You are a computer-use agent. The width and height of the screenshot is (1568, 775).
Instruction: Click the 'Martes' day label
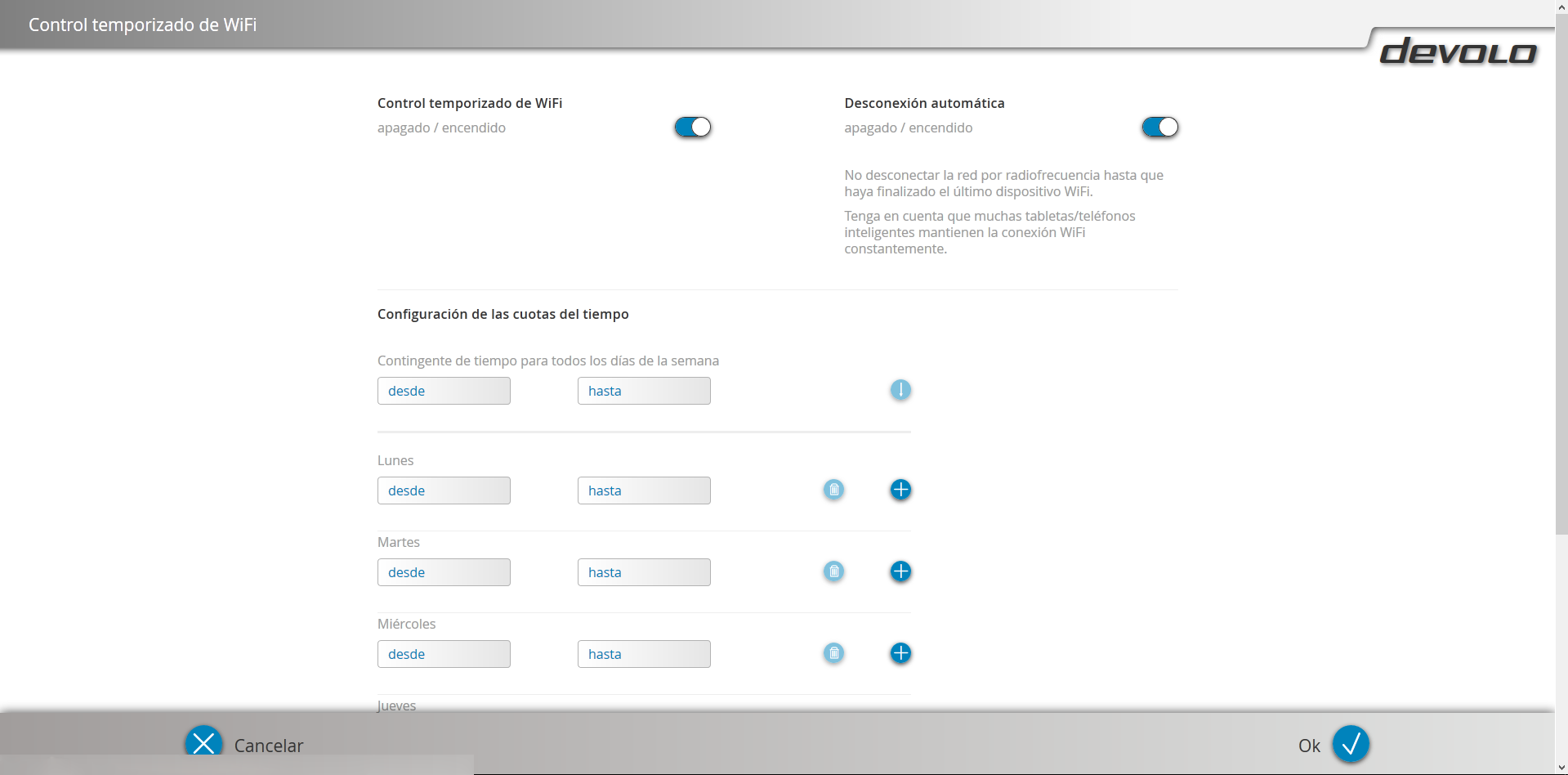coord(399,543)
